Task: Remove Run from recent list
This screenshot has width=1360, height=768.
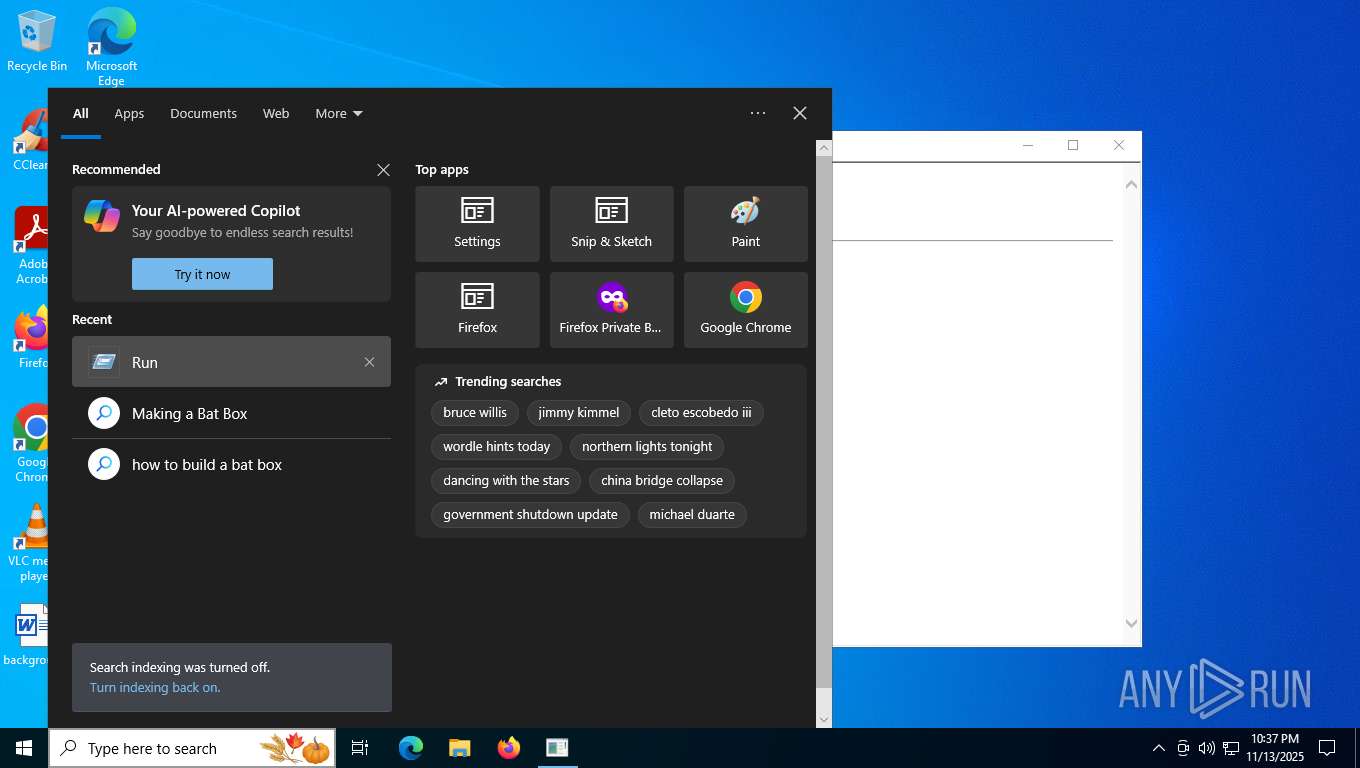Action: 369,362
